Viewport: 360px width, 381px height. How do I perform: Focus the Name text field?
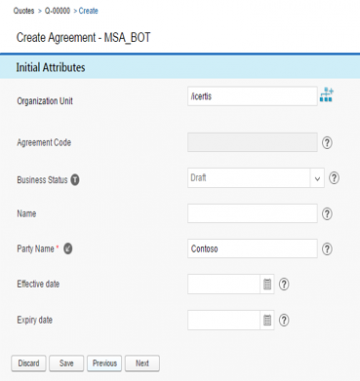pos(252,213)
